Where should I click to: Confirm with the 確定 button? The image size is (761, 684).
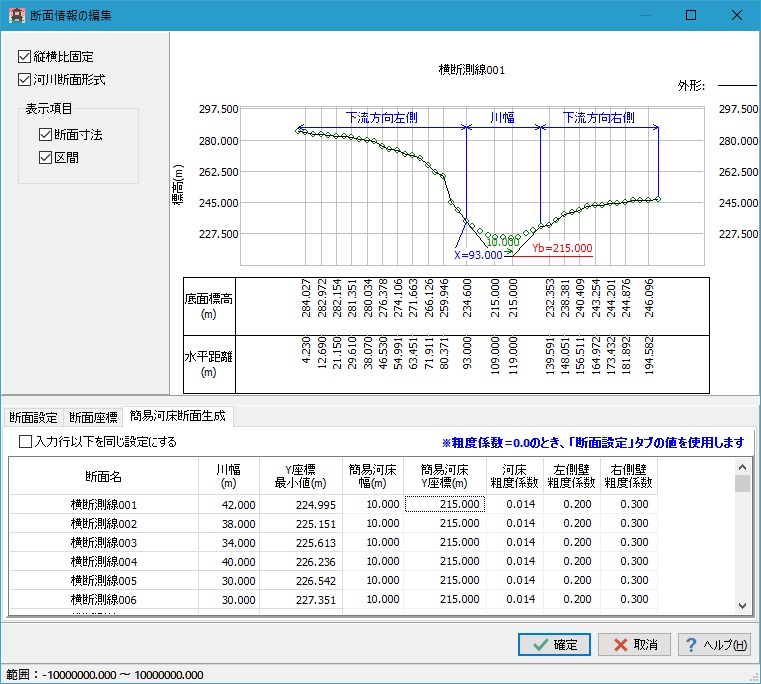click(x=554, y=645)
